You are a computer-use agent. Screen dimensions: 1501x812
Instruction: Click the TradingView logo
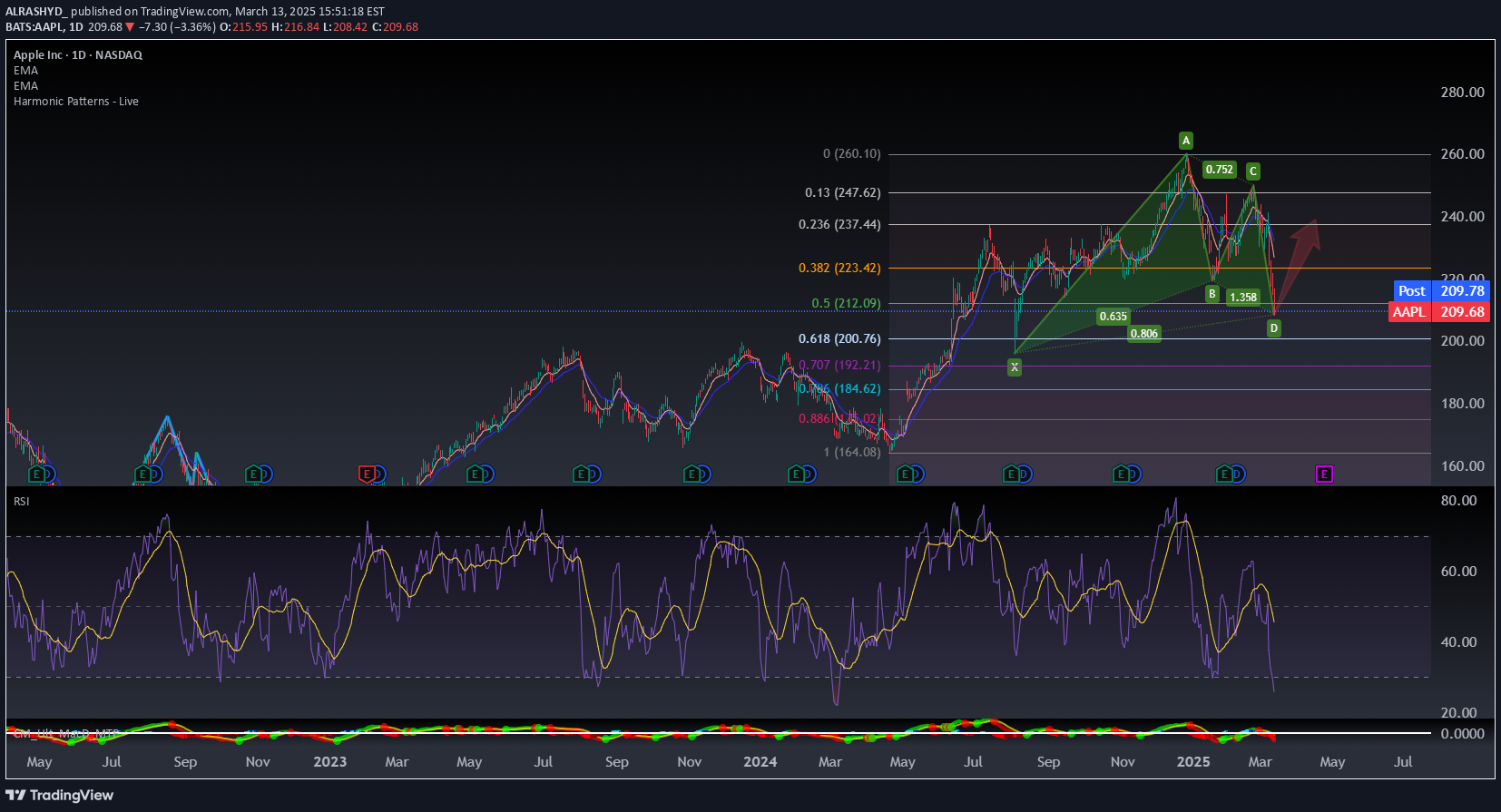(x=60, y=795)
